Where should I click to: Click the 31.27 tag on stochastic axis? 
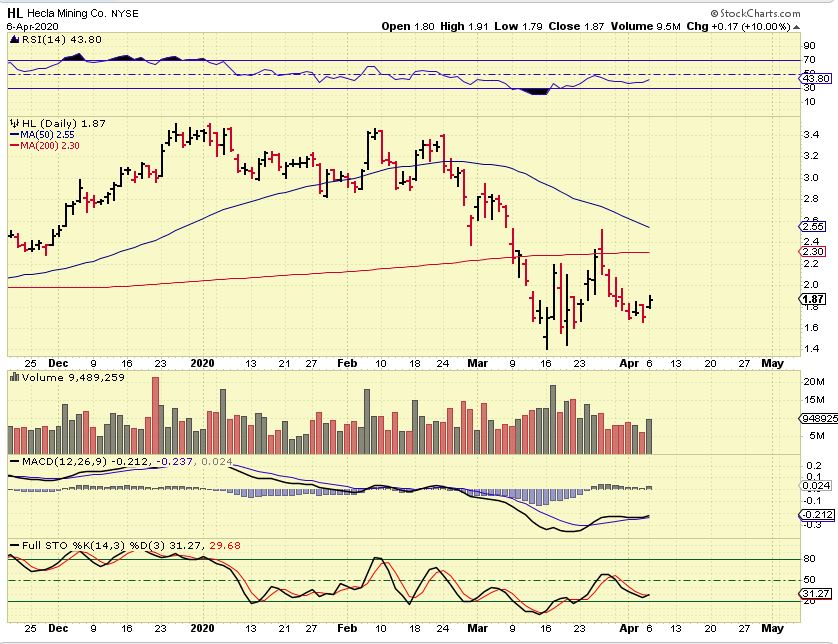click(x=817, y=594)
